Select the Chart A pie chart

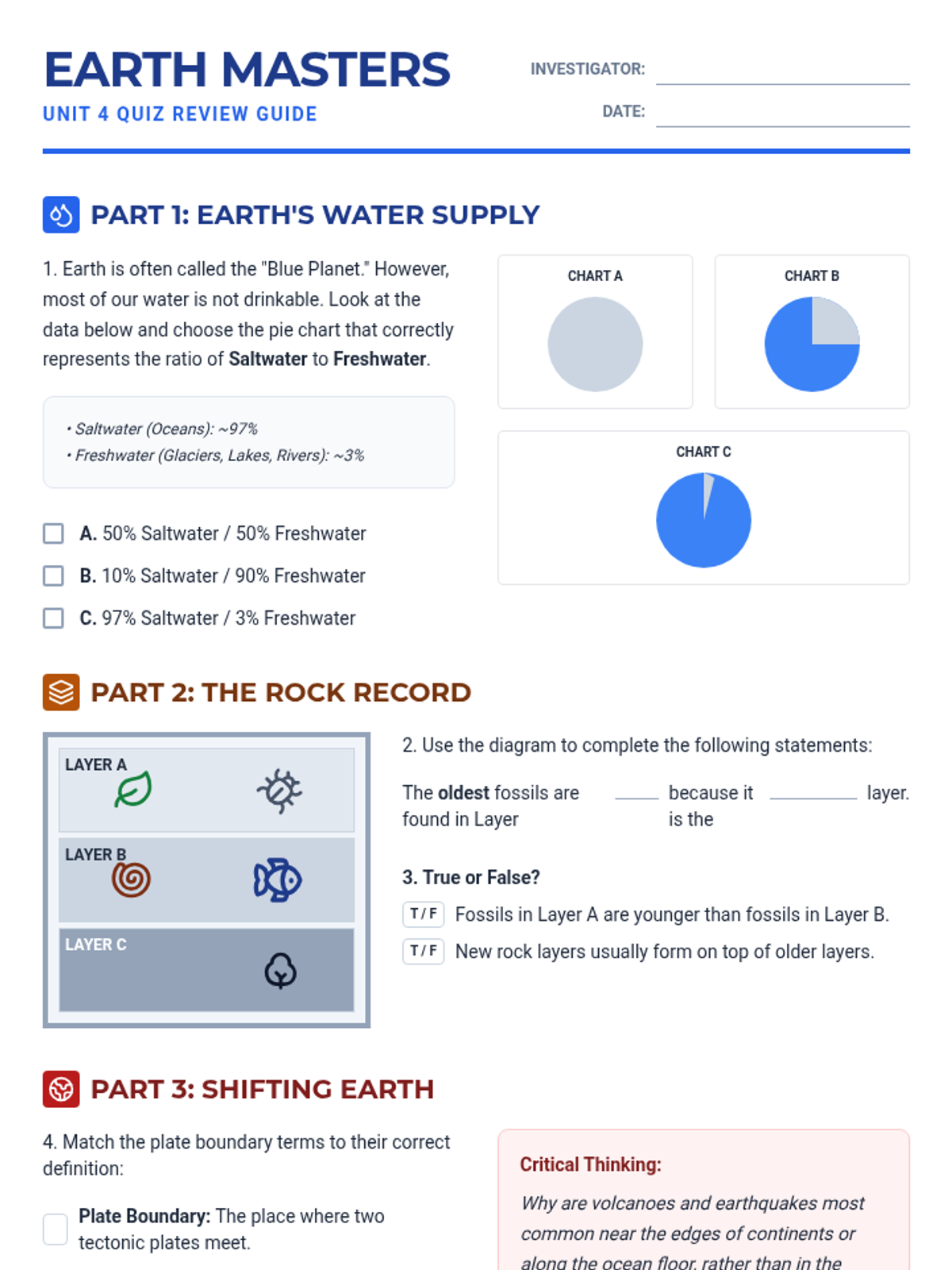pos(595,344)
